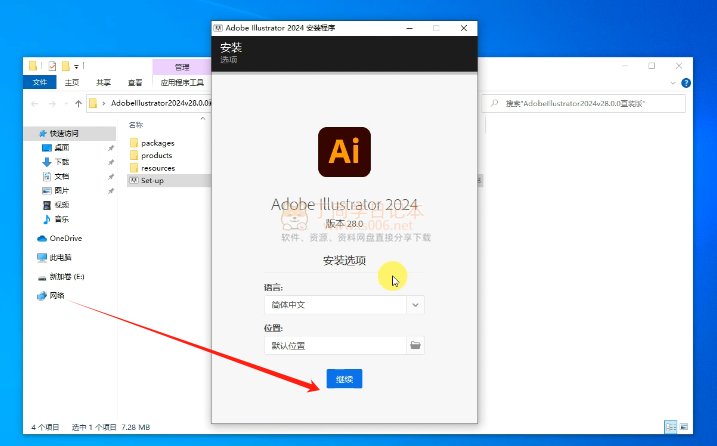Click the blue help question mark icon
This screenshot has width=717, height=446.
[x=686, y=83]
